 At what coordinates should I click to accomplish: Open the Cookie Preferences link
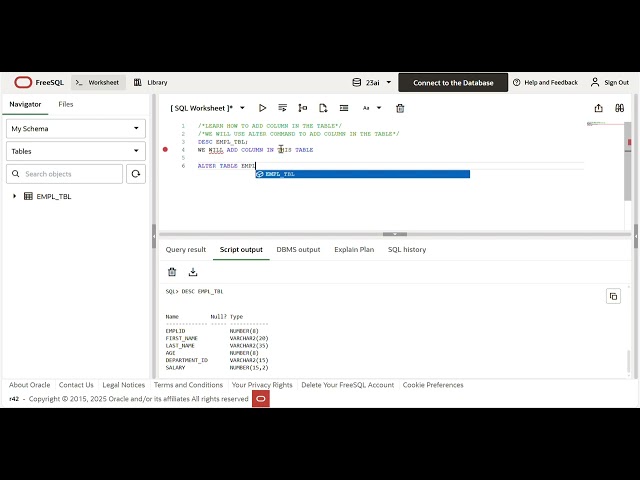click(x=433, y=385)
